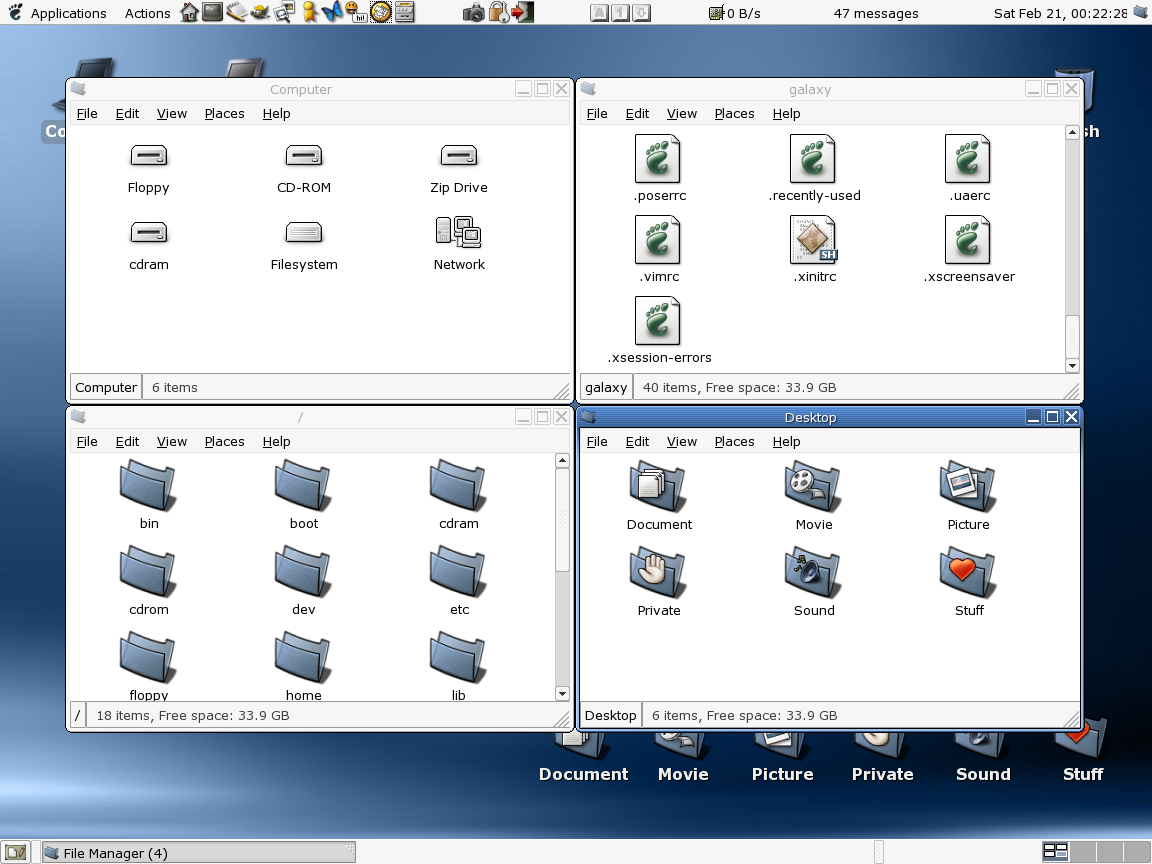This screenshot has height=864, width=1152.
Task: Click down arrow on root window scrollbar
Action: pos(562,693)
